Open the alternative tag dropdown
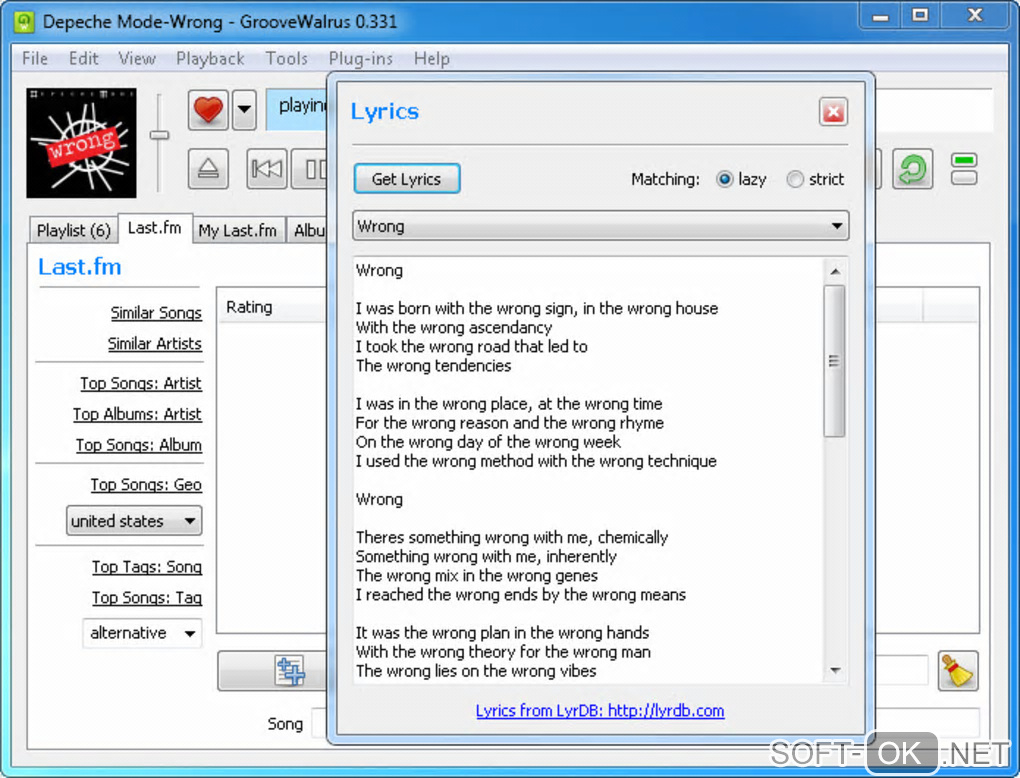Image resolution: width=1020 pixels, height=778 pixels. pyautogui.click(x=142, y=633)
